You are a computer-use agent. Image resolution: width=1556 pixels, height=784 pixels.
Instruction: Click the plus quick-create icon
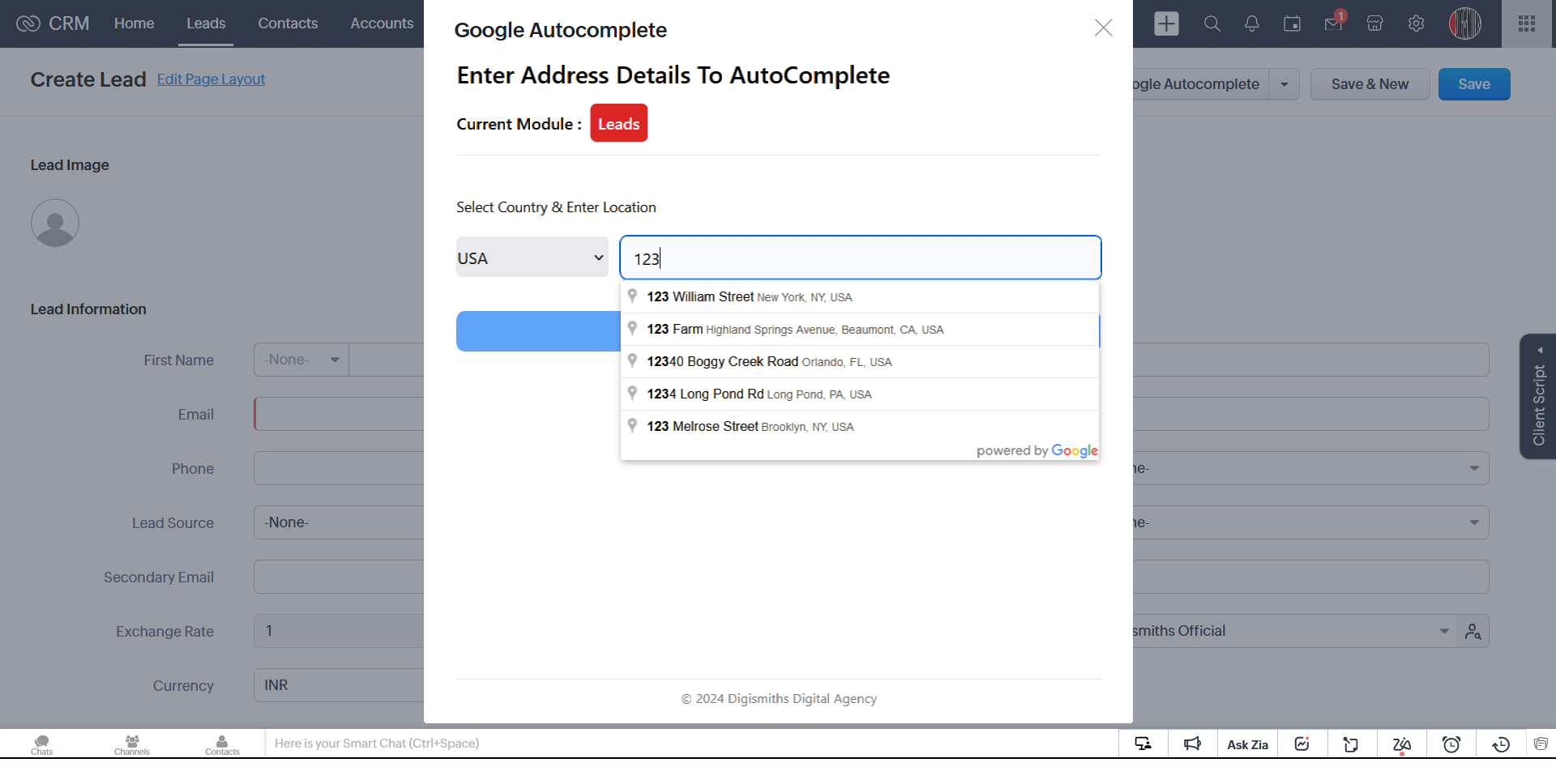click(1166, 23)
